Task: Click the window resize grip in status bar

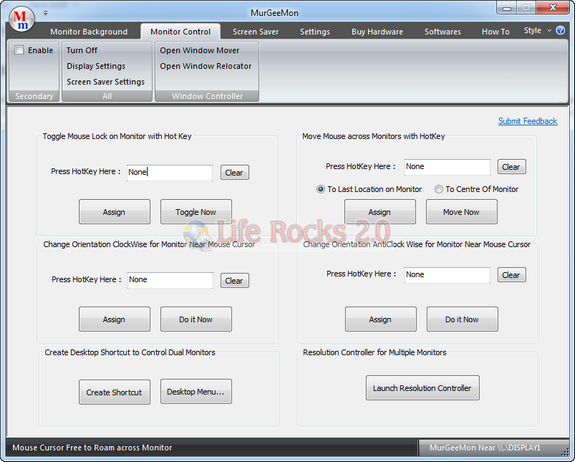Action: [x=565, y=451]
